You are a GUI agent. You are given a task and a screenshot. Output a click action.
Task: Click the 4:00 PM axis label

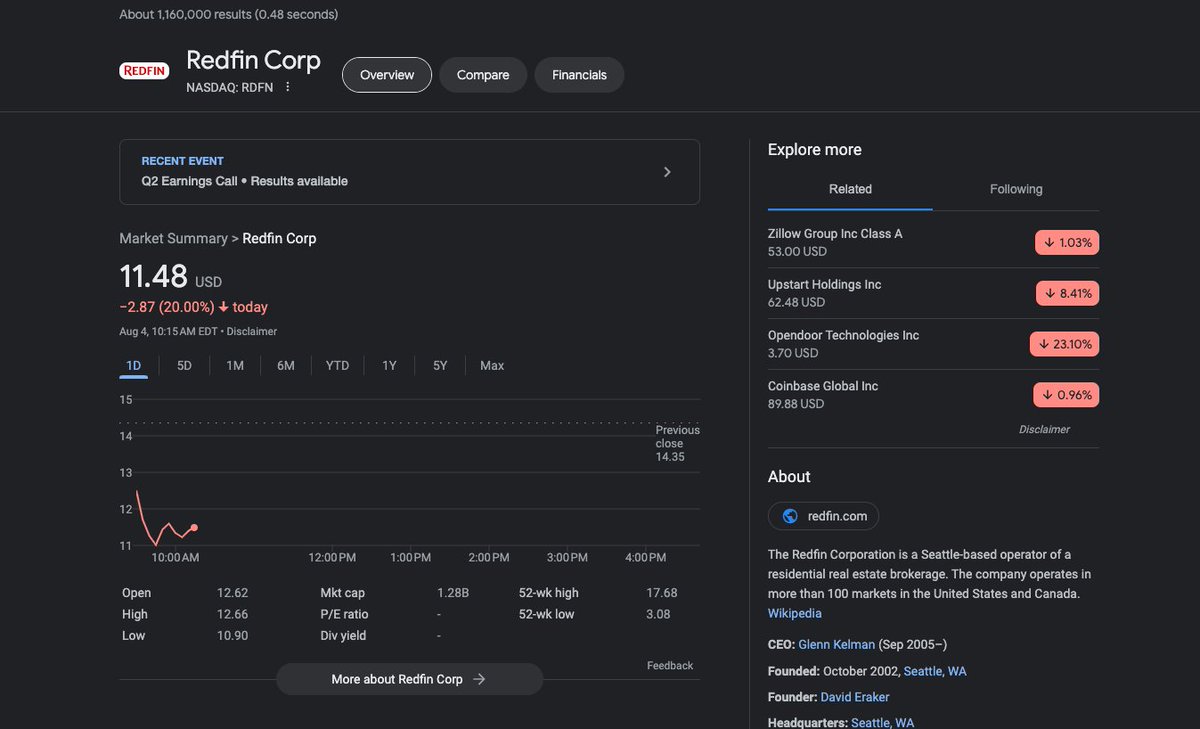point(645,557)
